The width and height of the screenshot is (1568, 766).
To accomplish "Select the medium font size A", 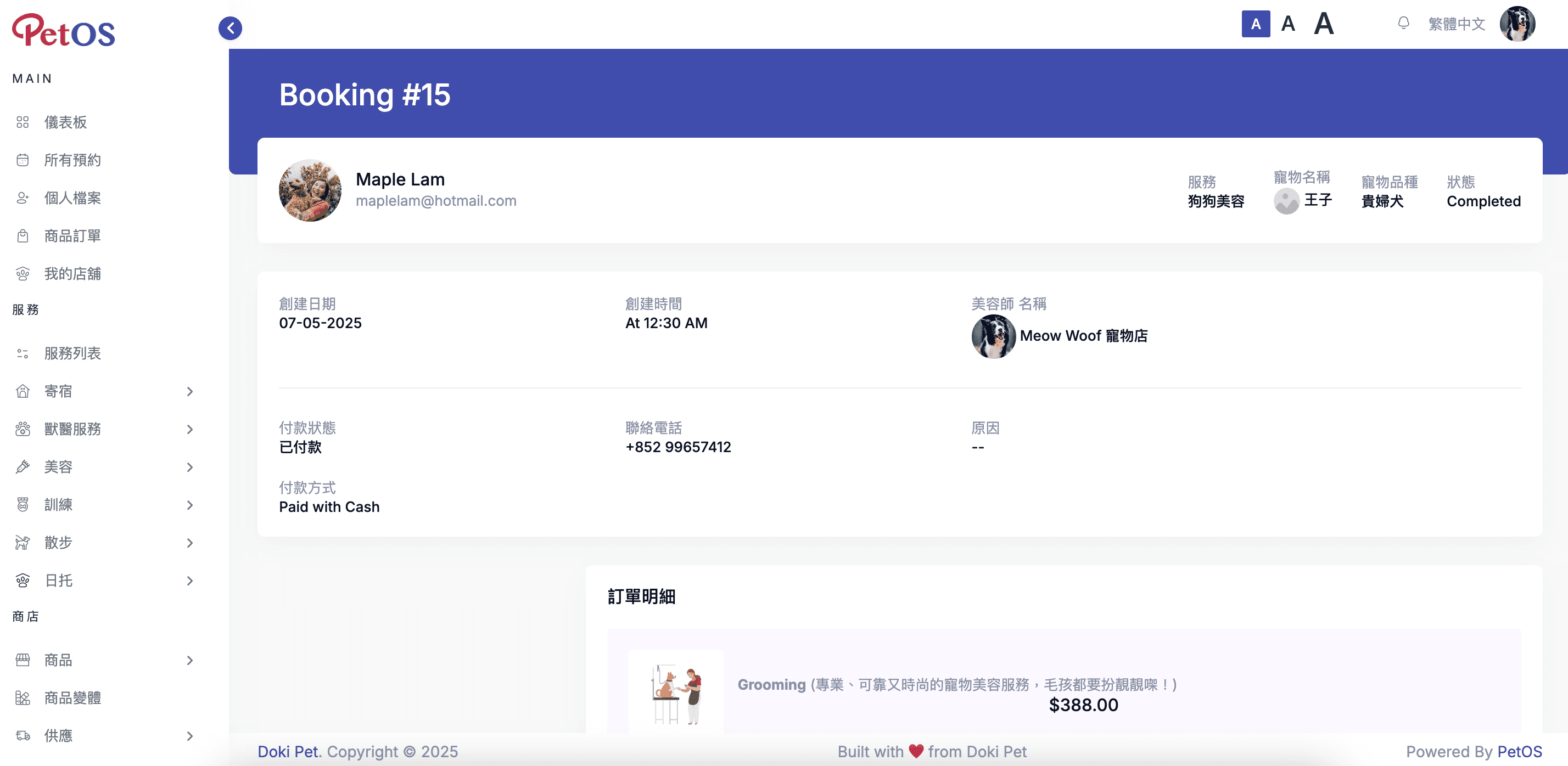I will (x=1287, y=24).
